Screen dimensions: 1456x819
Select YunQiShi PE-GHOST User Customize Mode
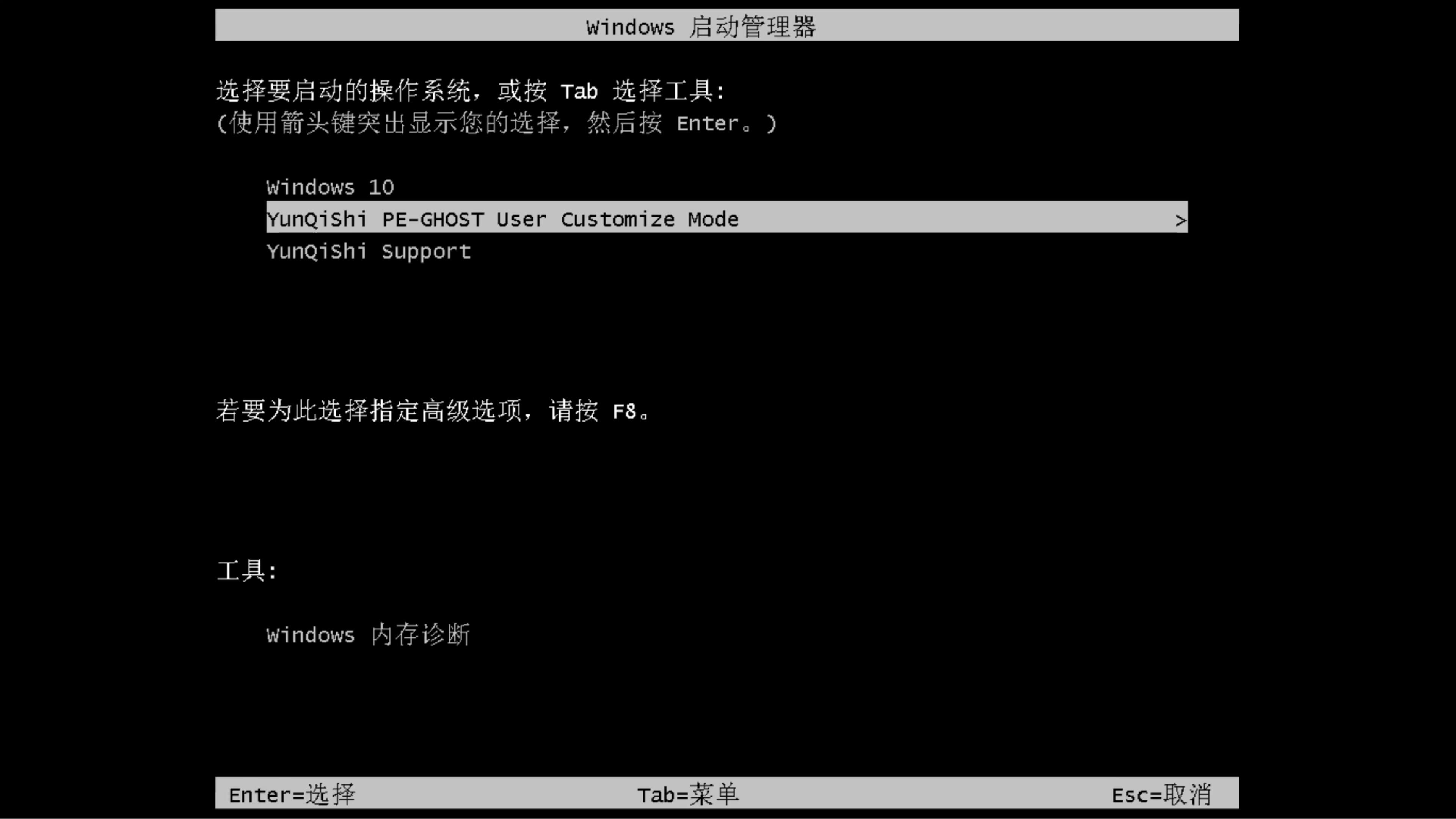(x=727, y=219)
